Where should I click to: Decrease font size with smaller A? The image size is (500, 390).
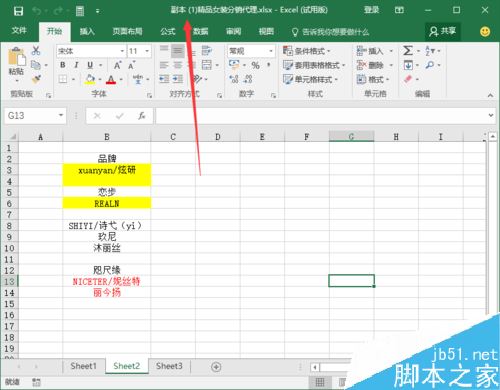(x=131, y=65)
